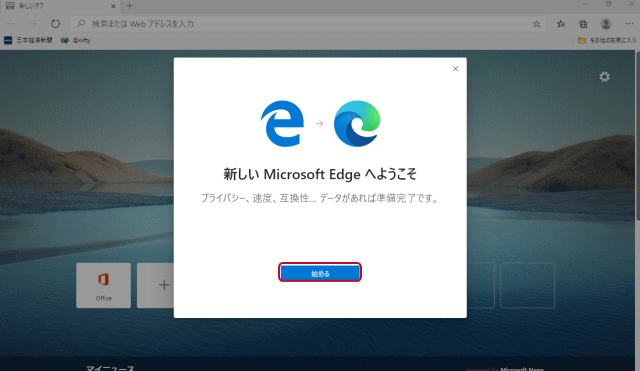
Task: Open the Settings and more ellipsis menu
Action: pos(629,24)
